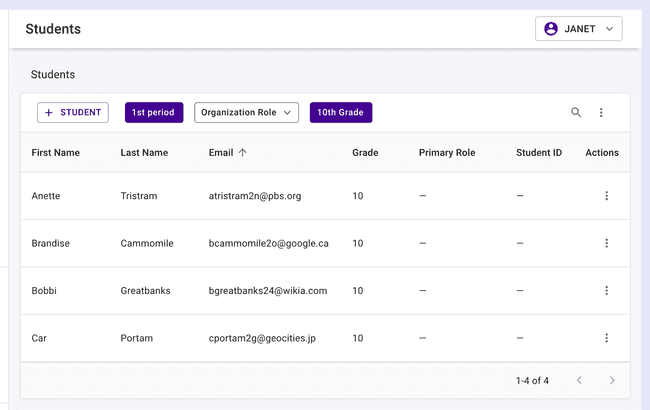Open the JANET user account dropdown
Image resolution: width=650 pixels, height=410 pixels.
pyautogui.click(x=579, y=29)
